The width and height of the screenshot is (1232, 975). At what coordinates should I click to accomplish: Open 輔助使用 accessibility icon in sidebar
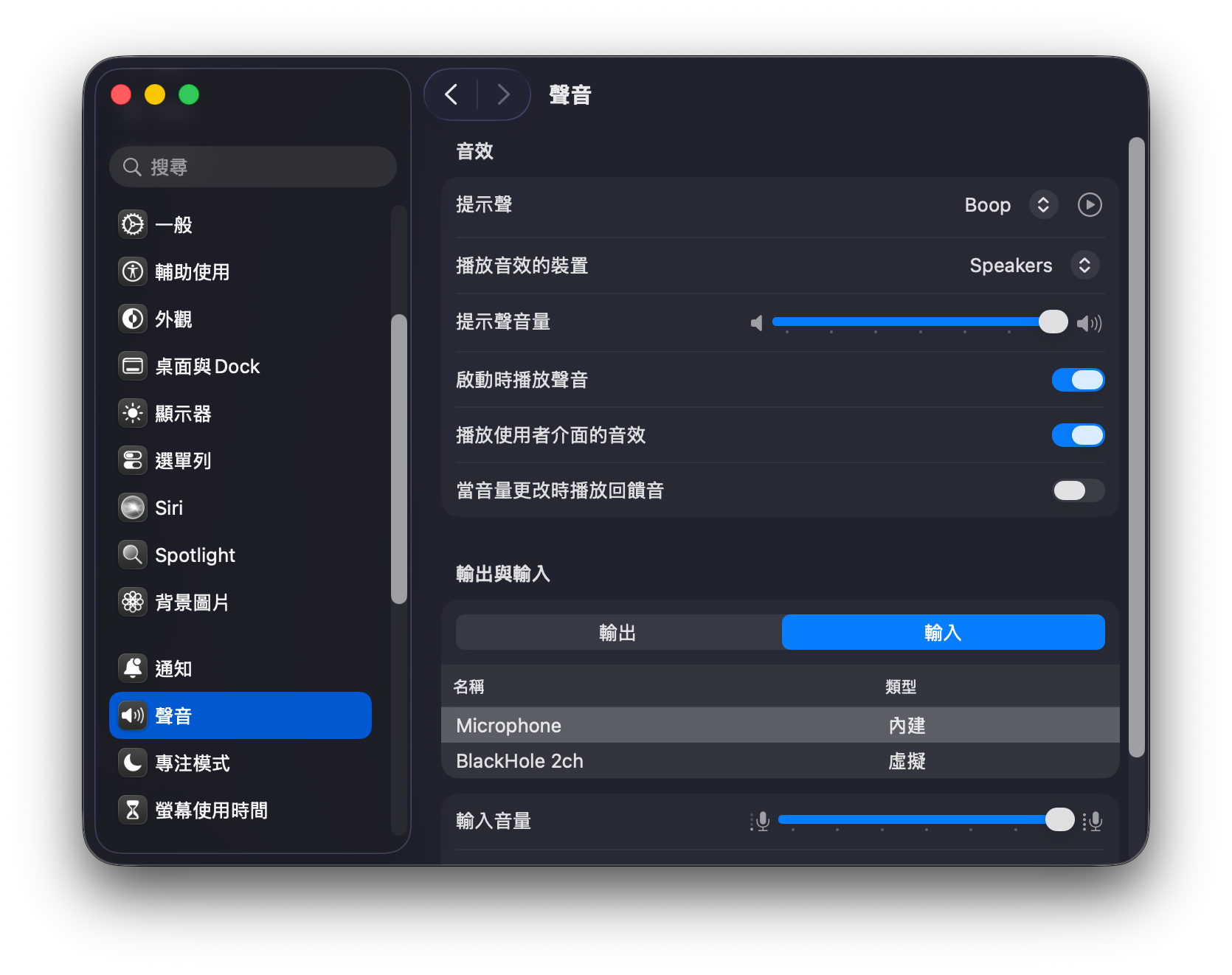tap(133, 271)
